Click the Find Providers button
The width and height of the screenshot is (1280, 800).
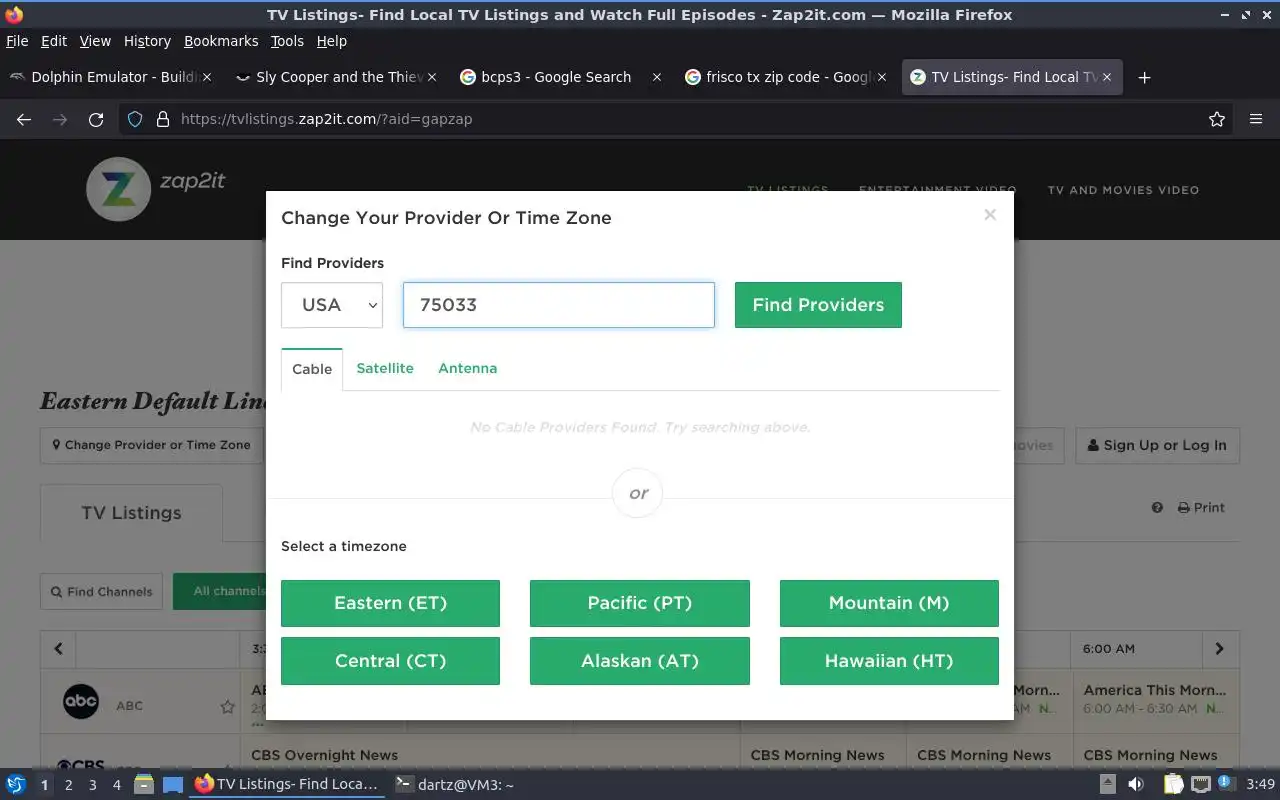point(818,305)
